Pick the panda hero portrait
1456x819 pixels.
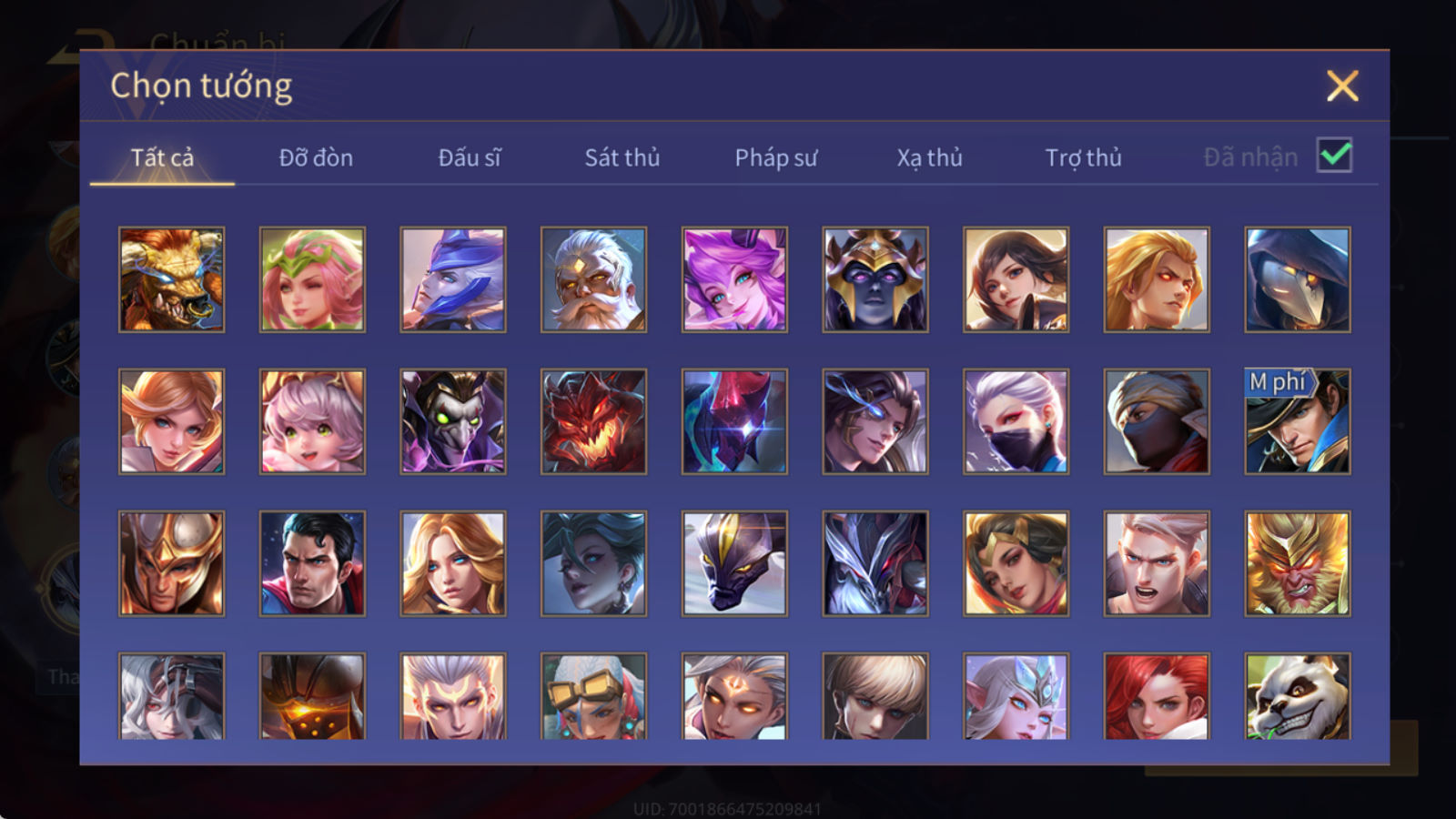pyautogui.click(x=1298, y=696)
